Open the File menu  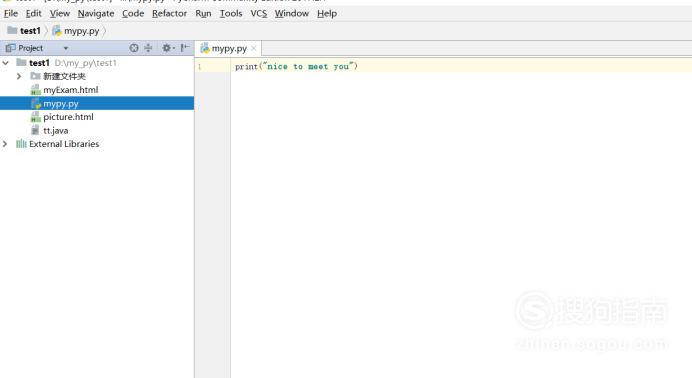pos(11,14)
